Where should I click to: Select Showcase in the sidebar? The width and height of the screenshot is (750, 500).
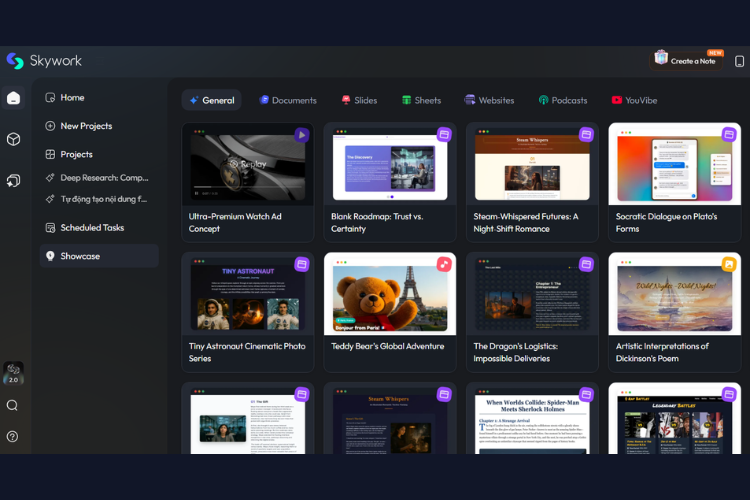point(99,256)
